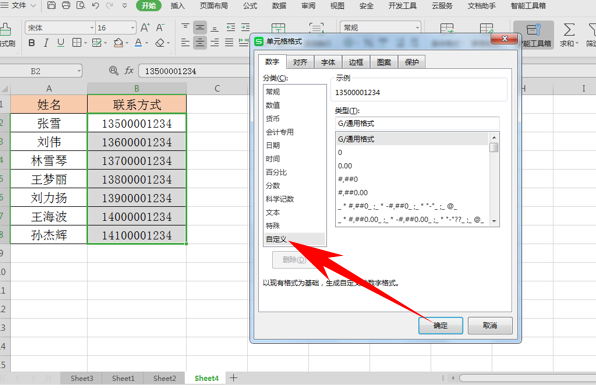The image size is (596, 388).
Task: Click the vertical middle align icon
Action: point(200,27)
